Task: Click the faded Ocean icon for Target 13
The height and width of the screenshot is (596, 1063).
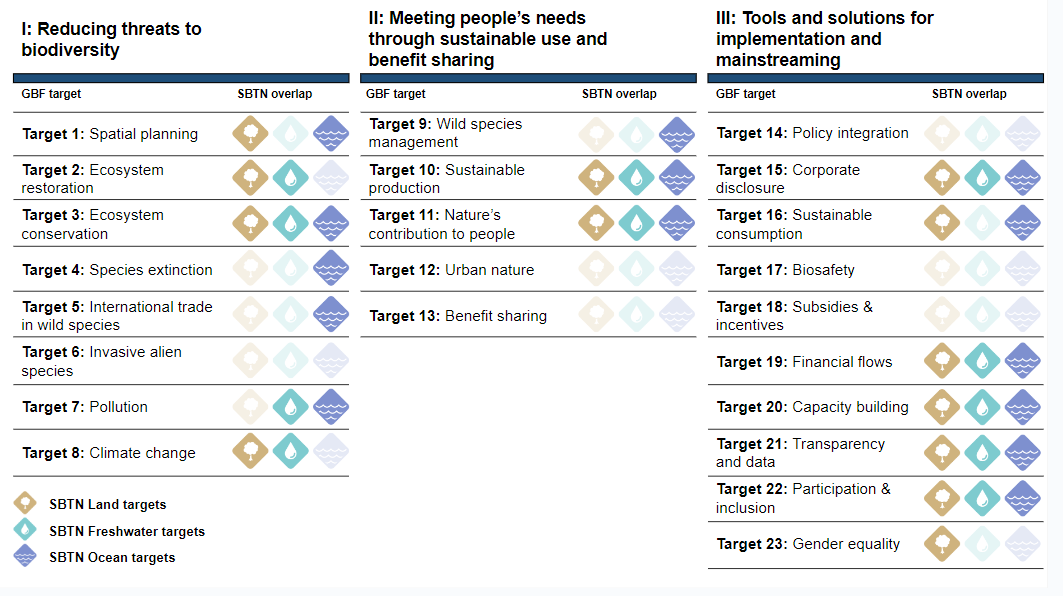Action: tap(677, 315)
